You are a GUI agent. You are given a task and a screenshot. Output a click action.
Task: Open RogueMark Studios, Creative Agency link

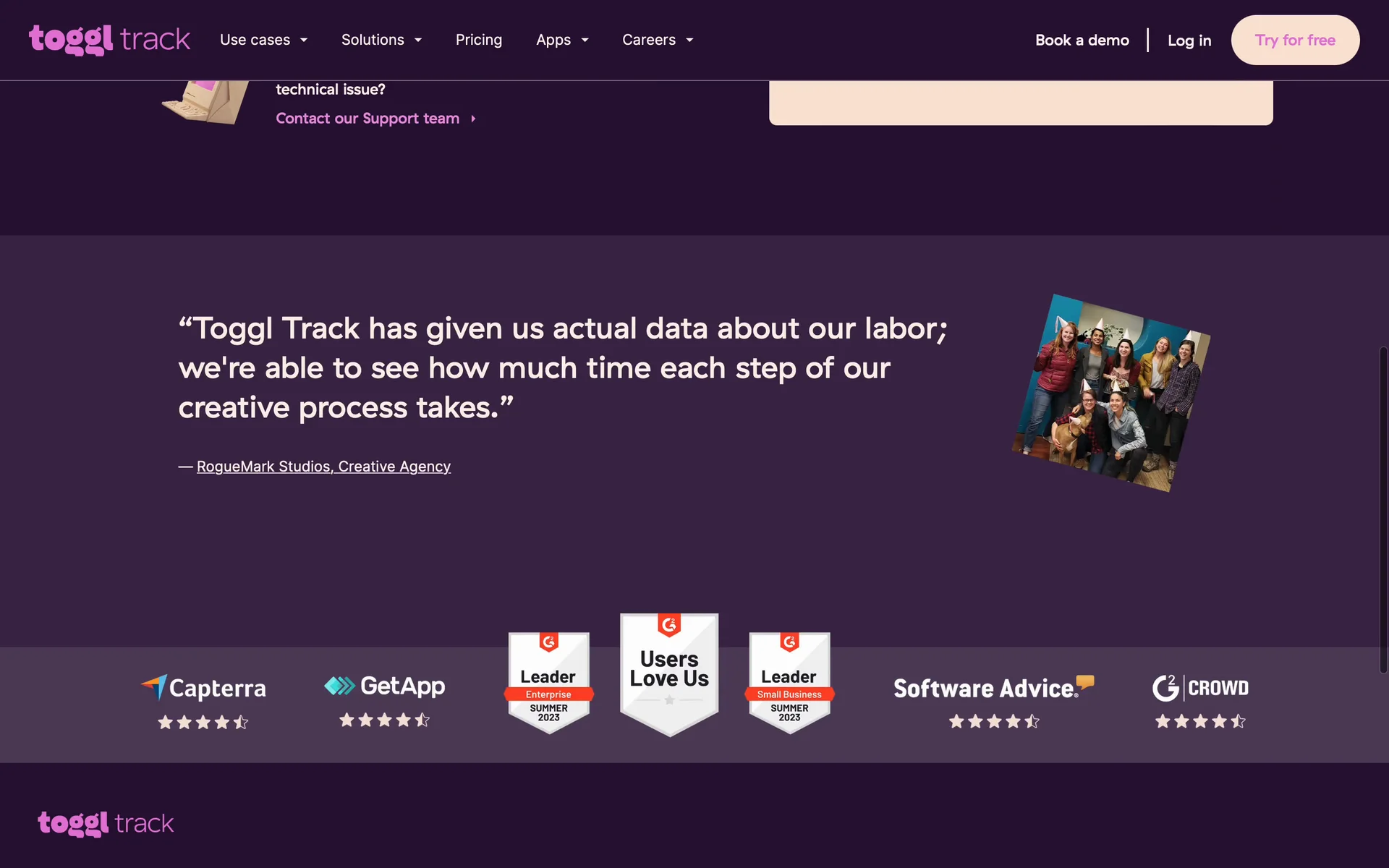pyautogui.click(x=323, y=467)
